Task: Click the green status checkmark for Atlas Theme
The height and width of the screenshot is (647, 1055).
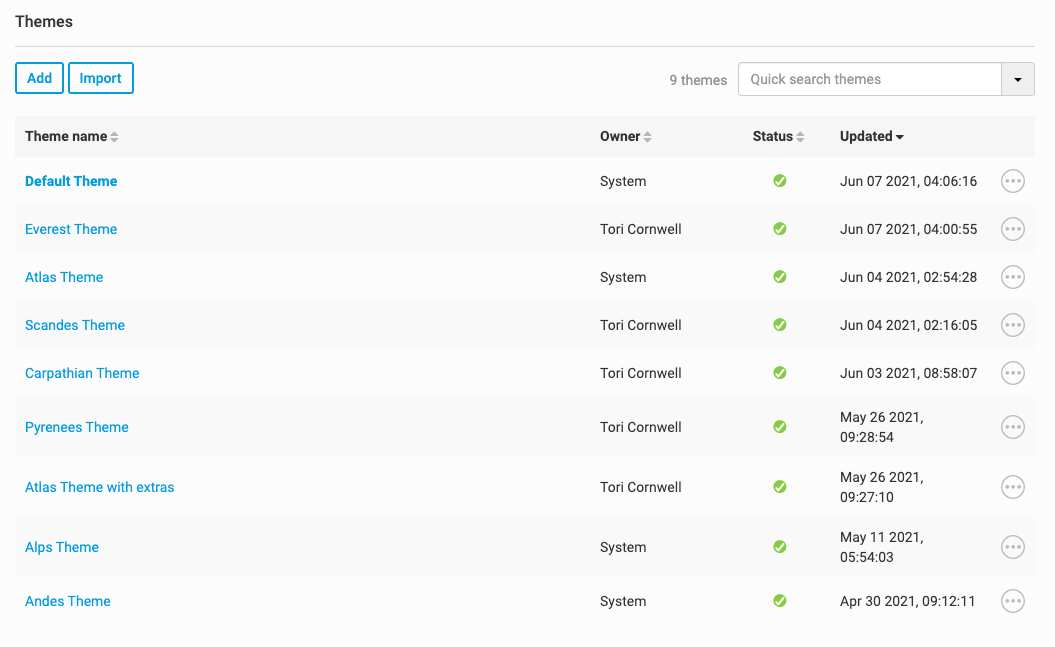Action: tap(780, 277)
